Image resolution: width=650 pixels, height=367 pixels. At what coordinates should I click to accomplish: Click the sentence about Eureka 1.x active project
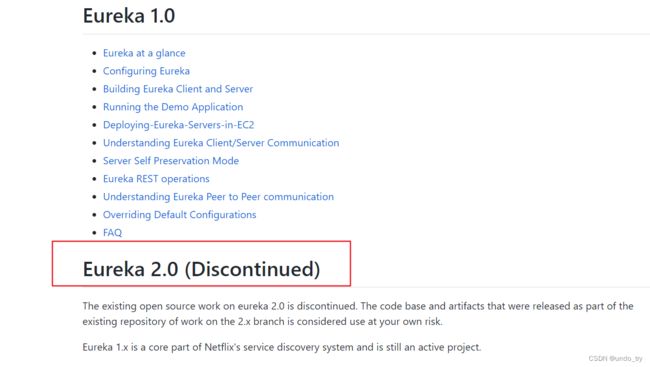[281, 347]
